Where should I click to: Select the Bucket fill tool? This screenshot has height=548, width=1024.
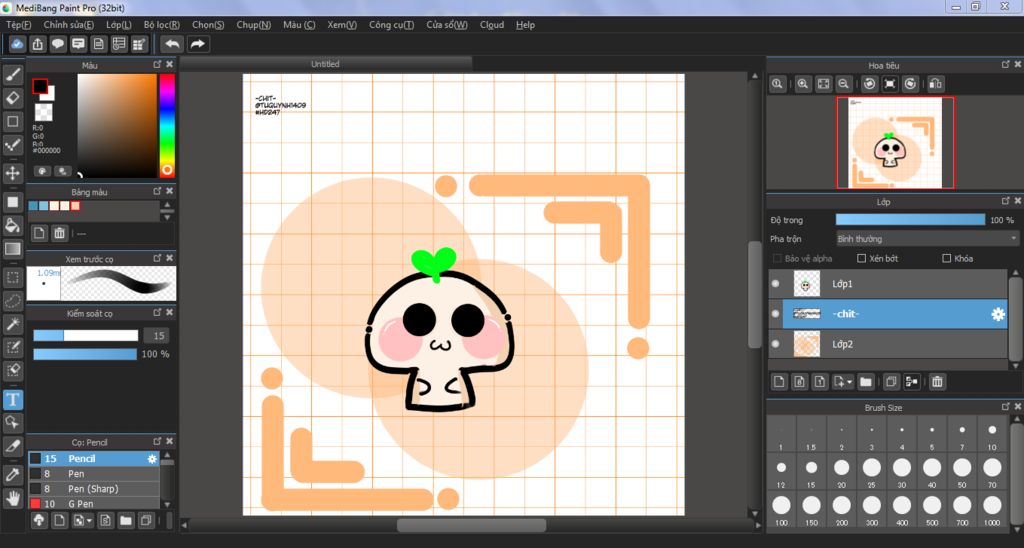point(12,225)
